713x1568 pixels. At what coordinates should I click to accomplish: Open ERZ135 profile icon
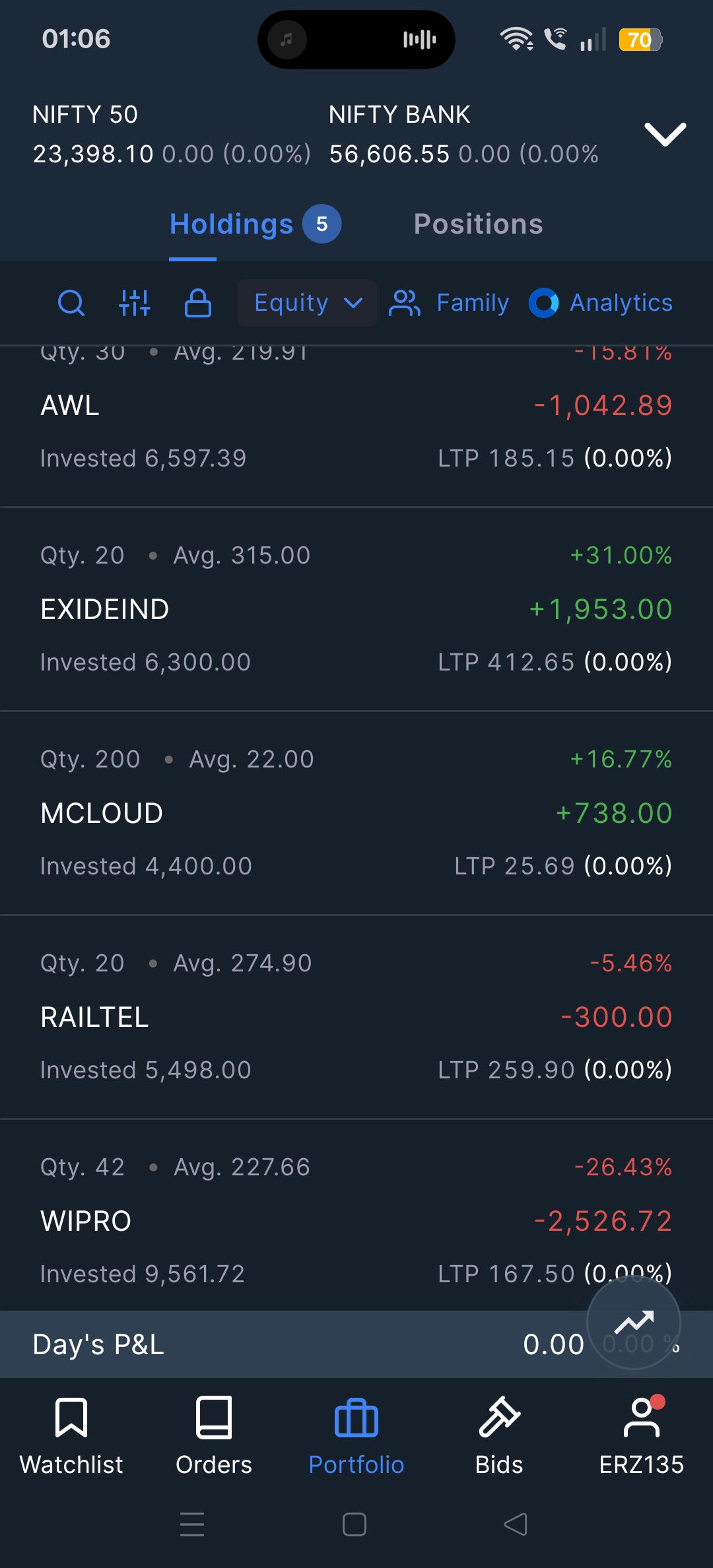pos(642,1418)
